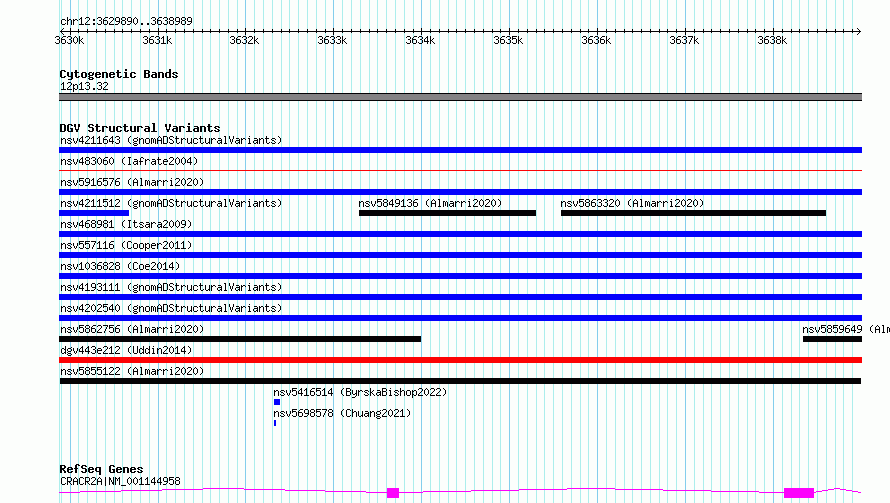Open nsv5916576 (Almarri2020) variant label
Screen dimensions: 890x503
click(132, 182)
